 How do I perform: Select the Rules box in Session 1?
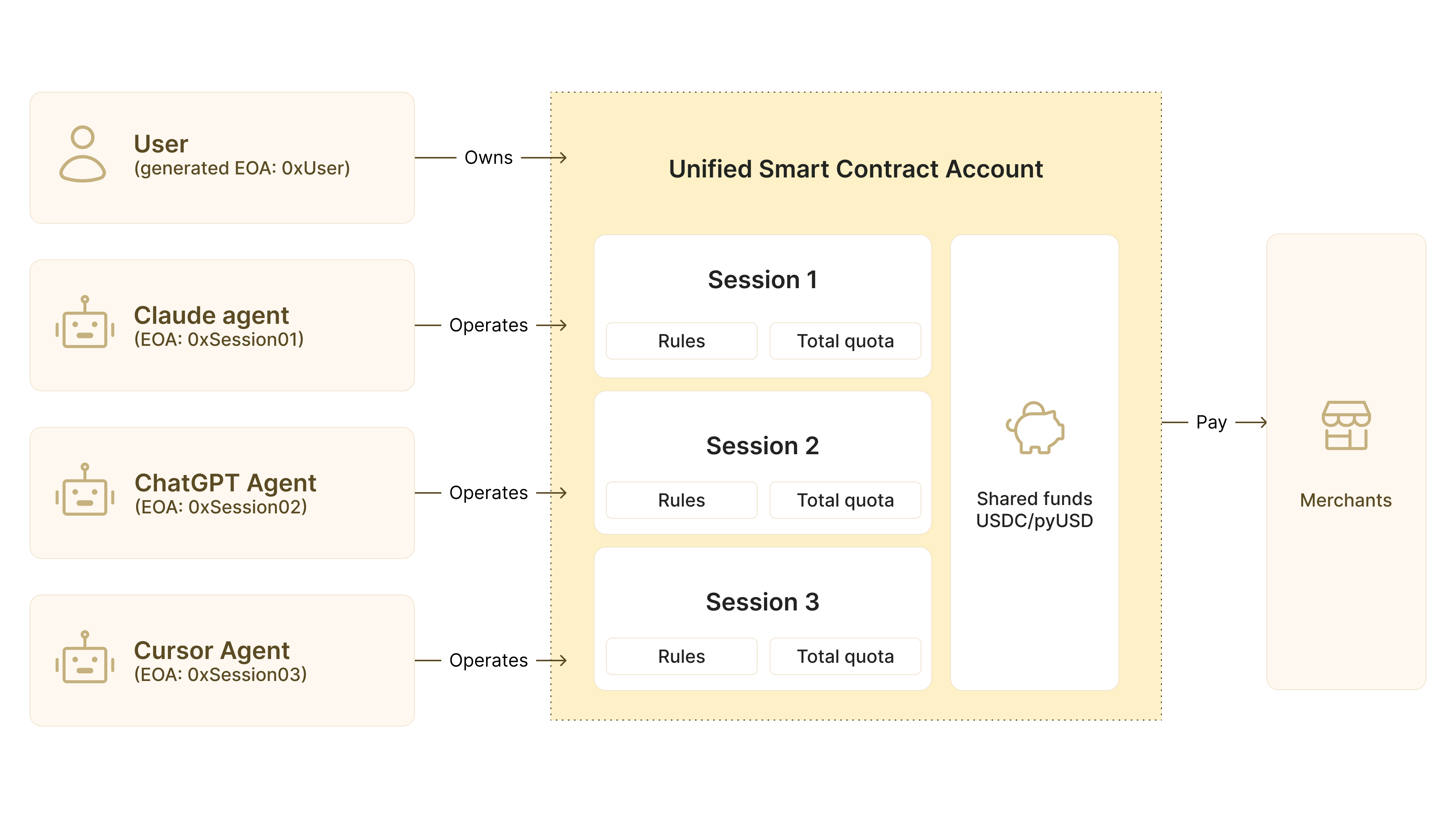(681, 341)
